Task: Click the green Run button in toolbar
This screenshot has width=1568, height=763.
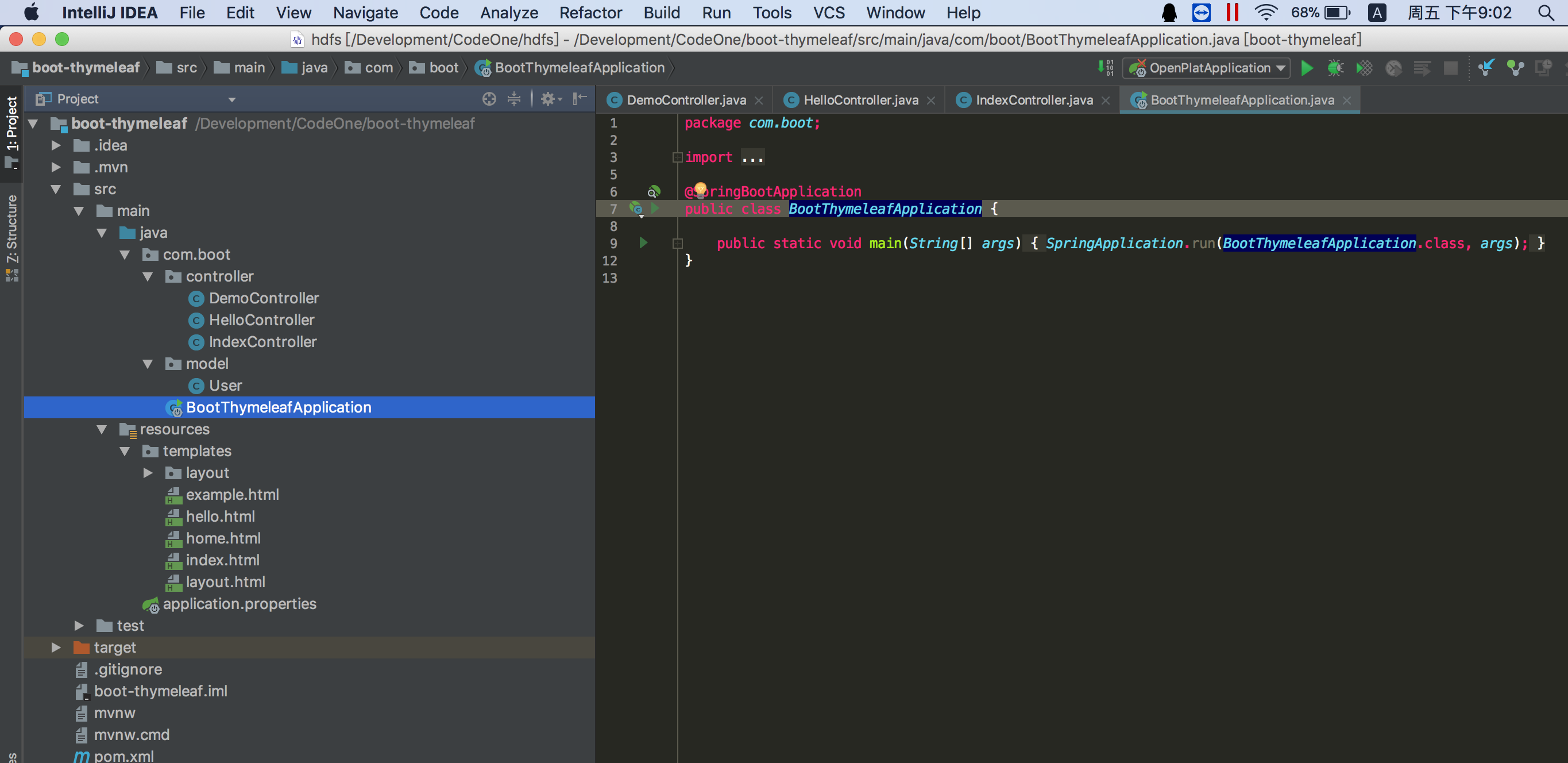Action: tap(1306, 68)
